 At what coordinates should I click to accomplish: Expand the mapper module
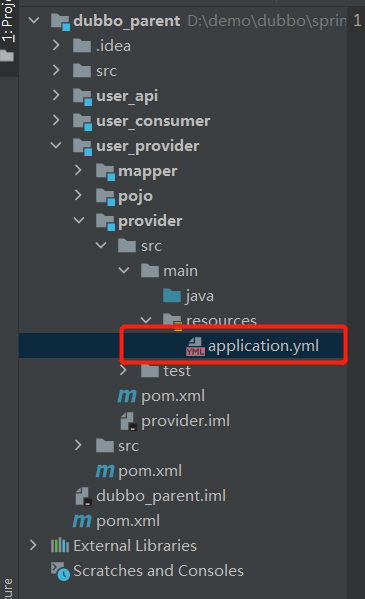(78, 170)
